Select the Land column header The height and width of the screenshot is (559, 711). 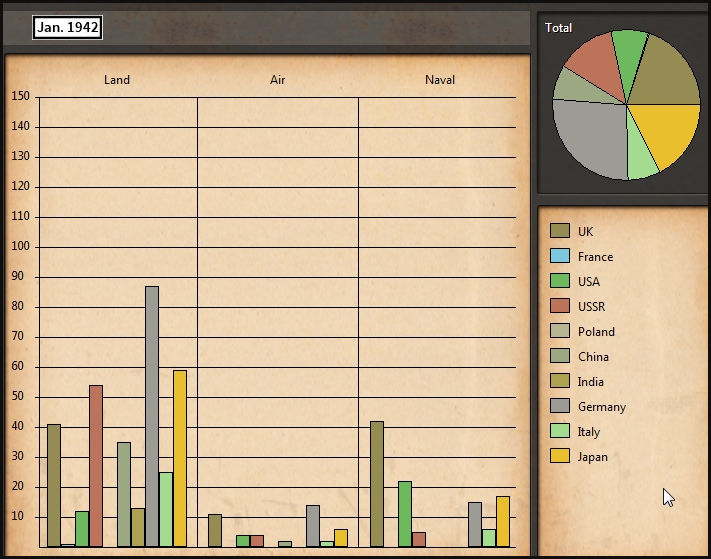[x=117, y=80]
